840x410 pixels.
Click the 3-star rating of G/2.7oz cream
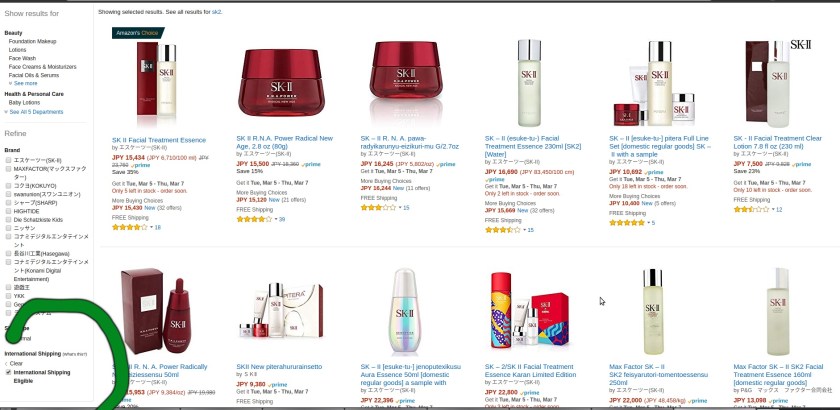pos(378,207)
